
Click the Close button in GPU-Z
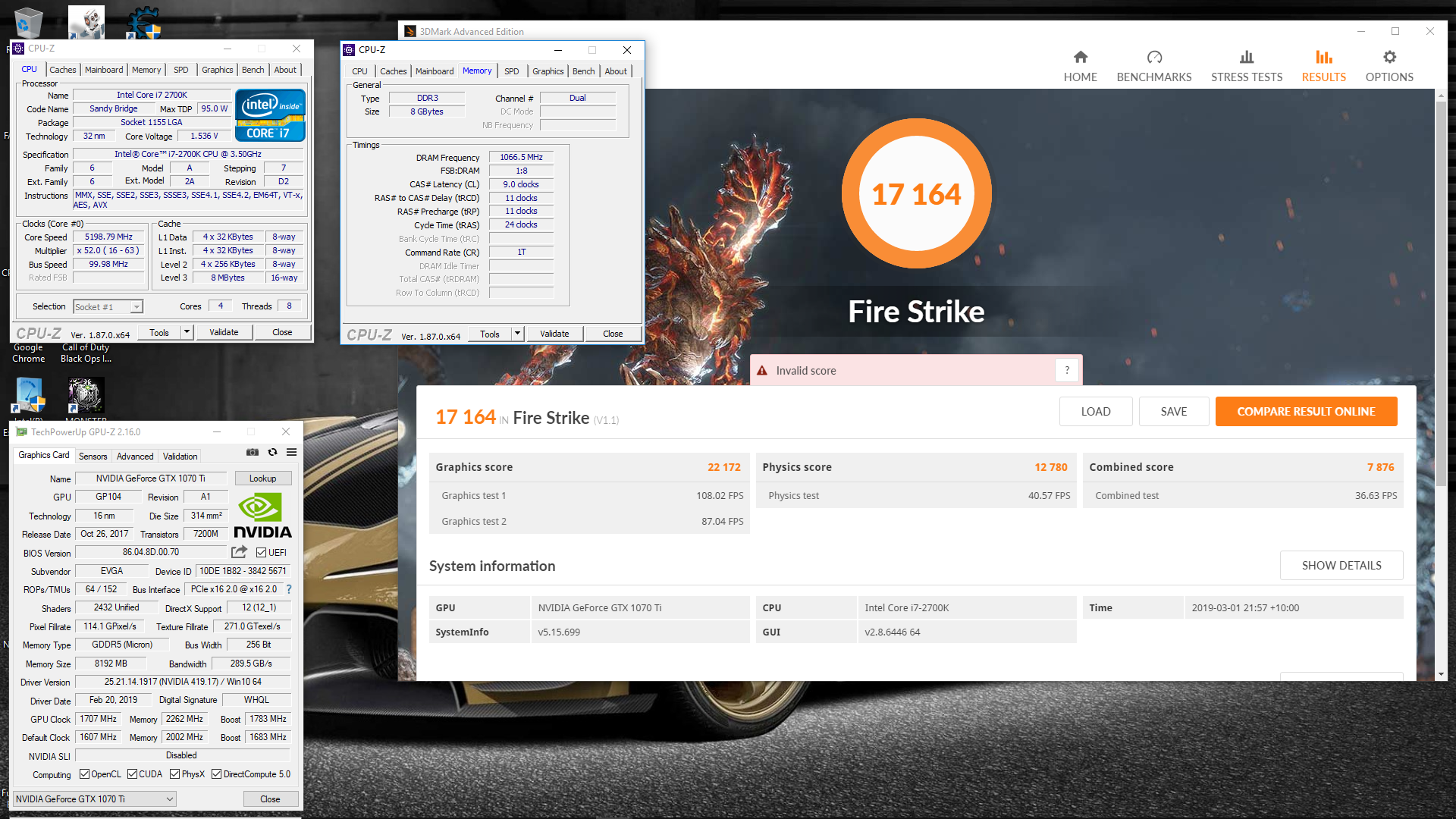pyautogui.click(x=270, y=799)
